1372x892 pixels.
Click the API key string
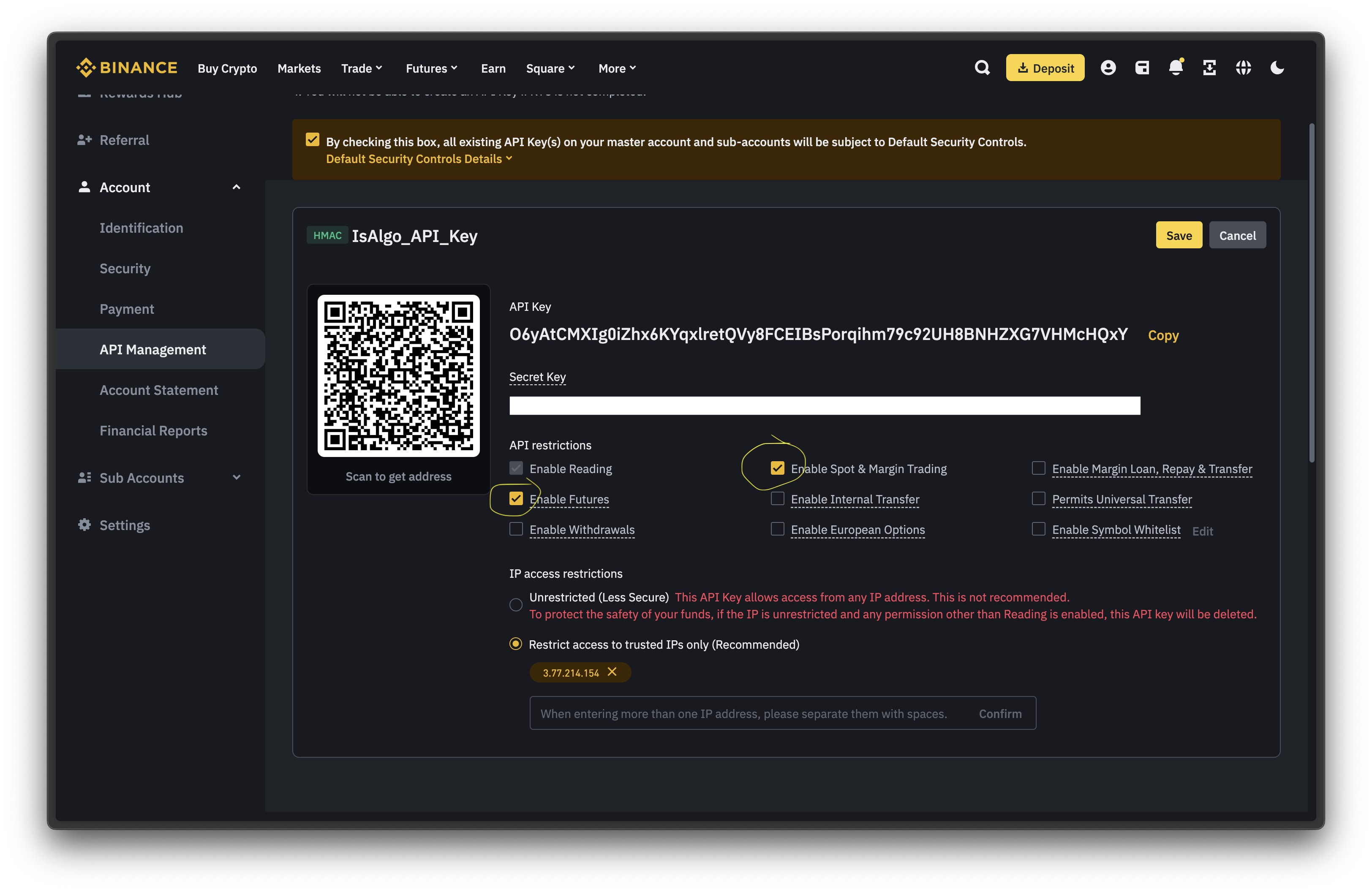click(x=819, y=335)
